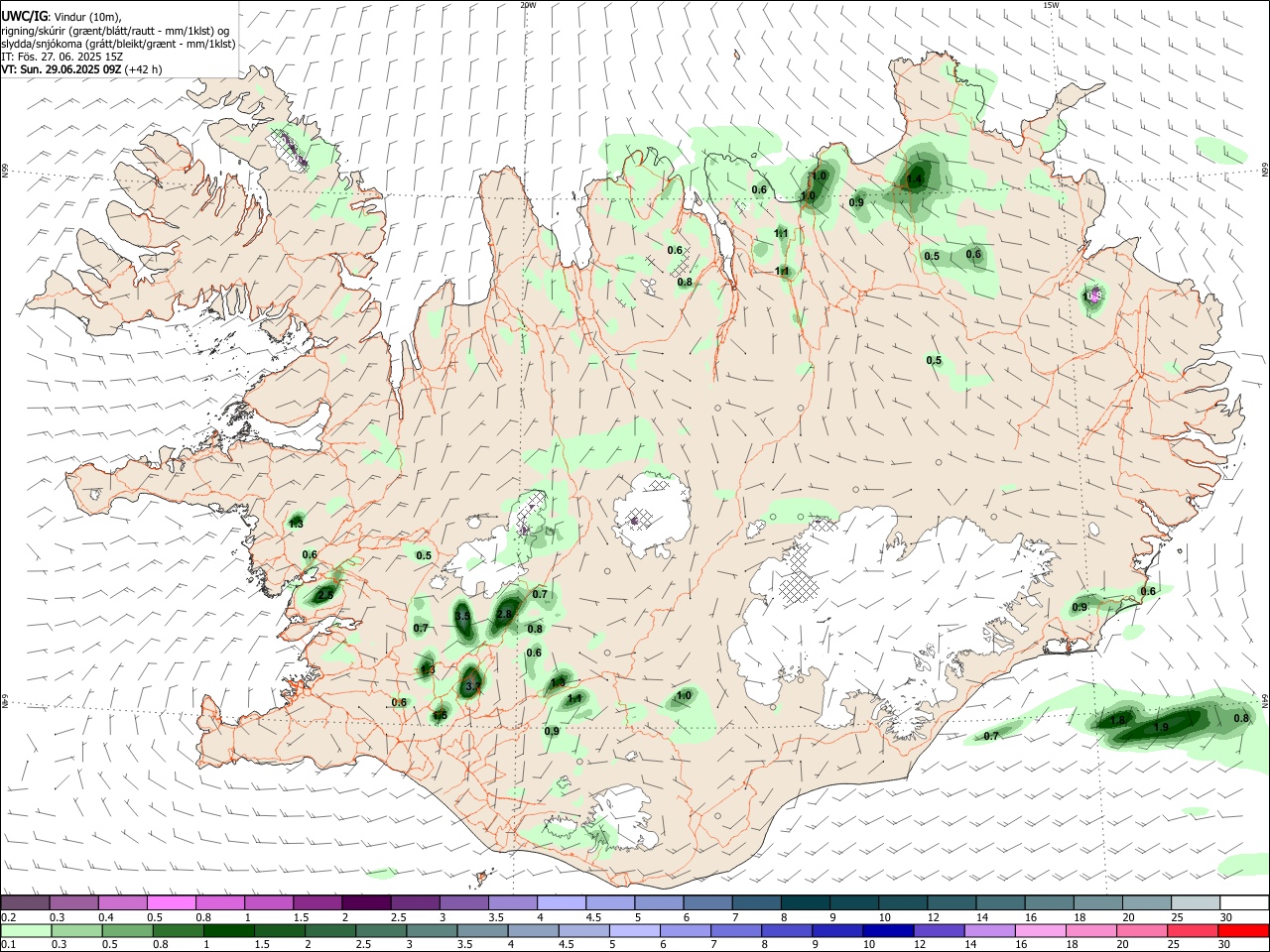
Task: Click the 1.8 precipitation value offshore
Action: (x=1119, y=720)
